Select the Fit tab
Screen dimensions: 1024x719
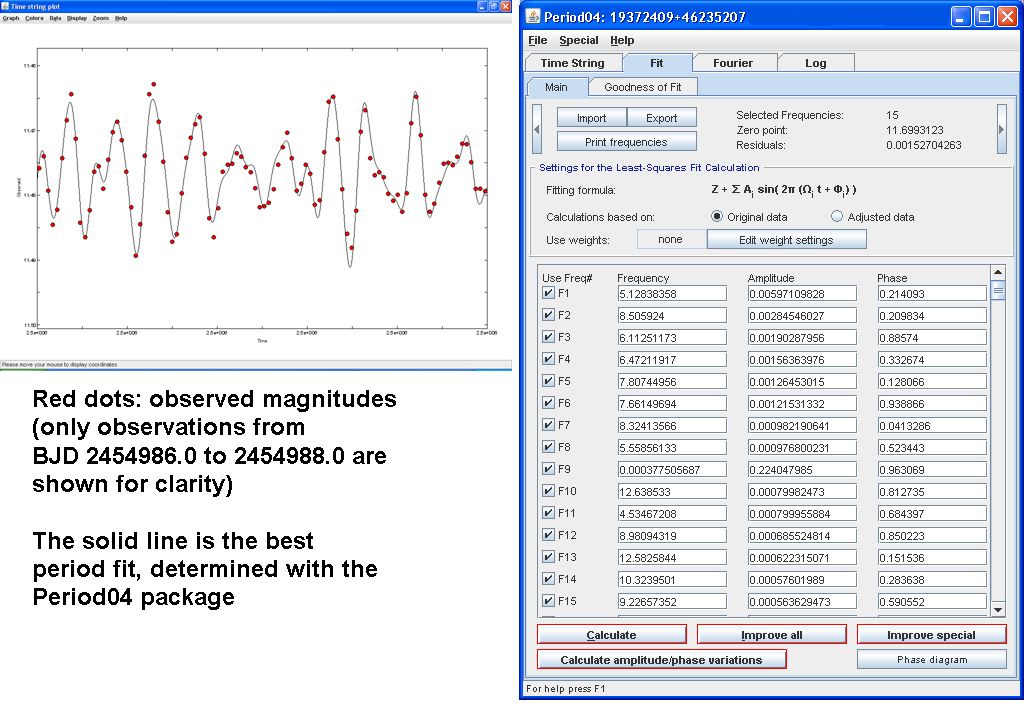click(656, 63)
